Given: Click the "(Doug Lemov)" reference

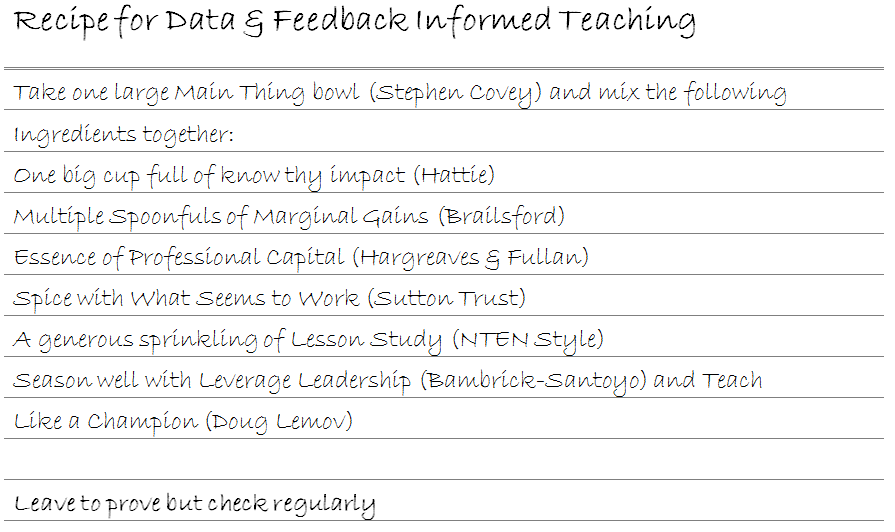Looking at the screenshot, I should click(x=279, y=422).
